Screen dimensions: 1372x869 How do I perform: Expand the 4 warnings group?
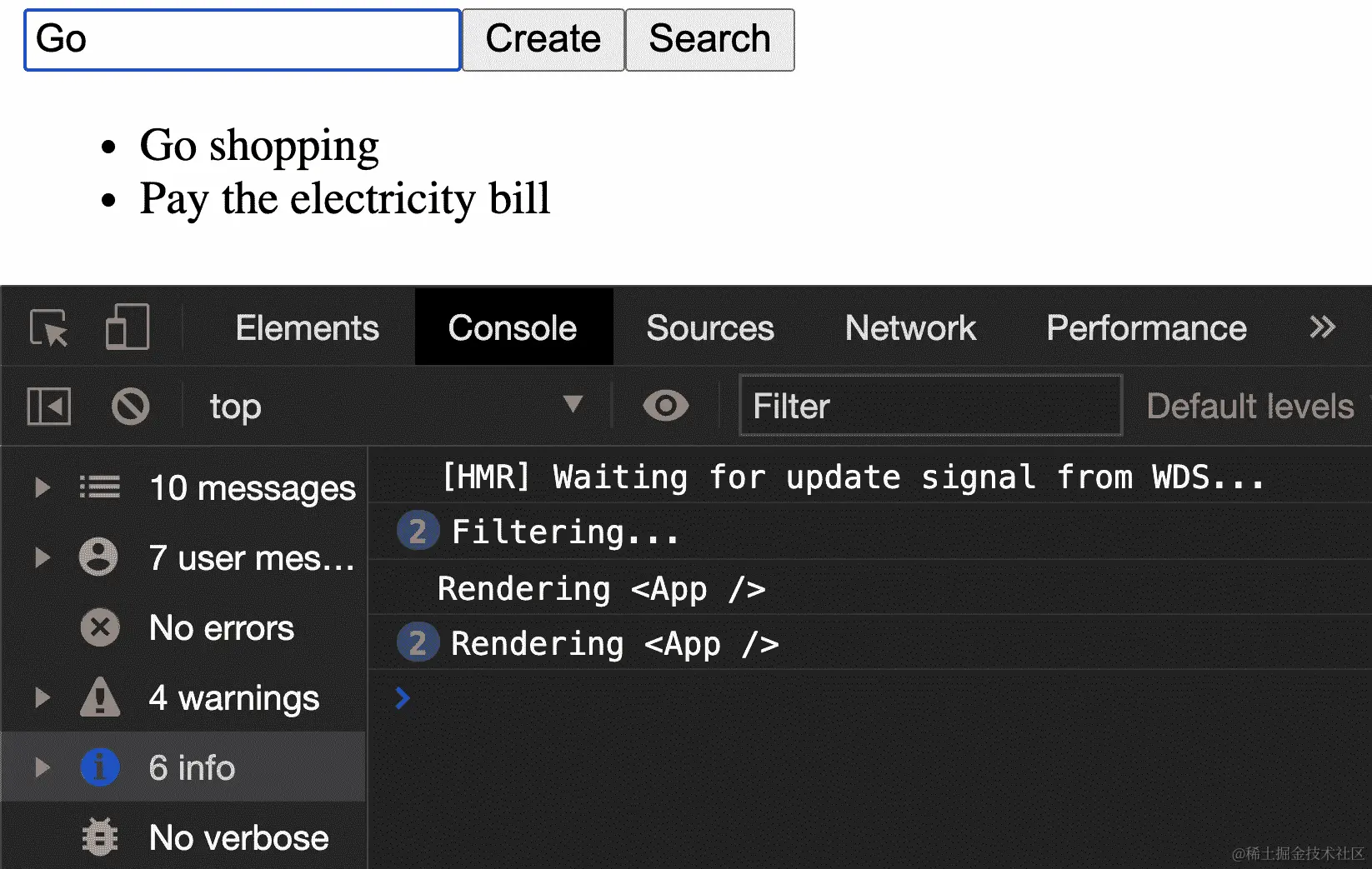pos(42,697)
